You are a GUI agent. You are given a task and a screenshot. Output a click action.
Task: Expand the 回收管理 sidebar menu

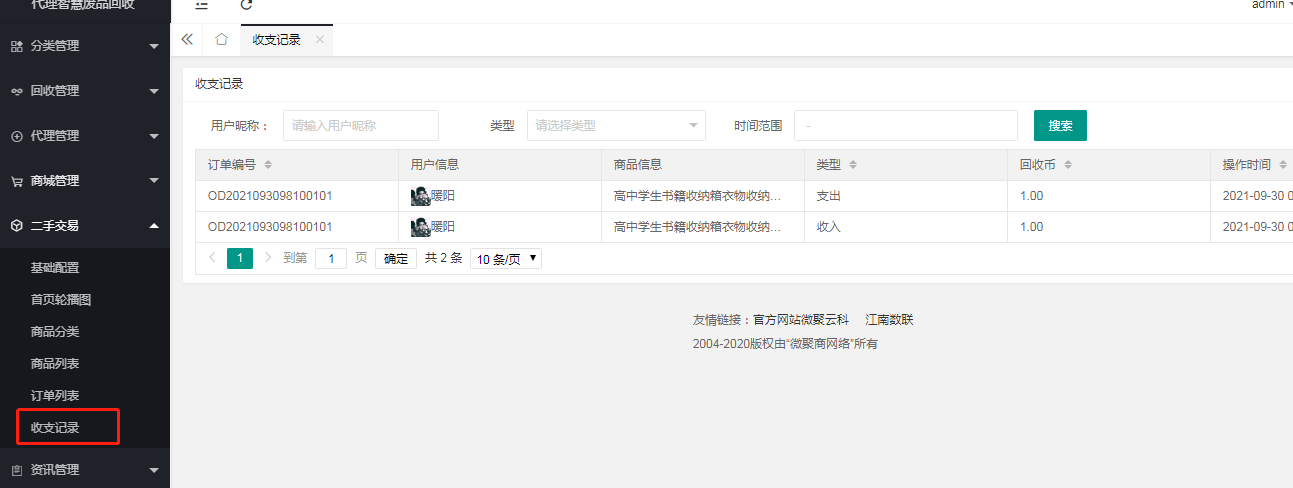(85, 91)
